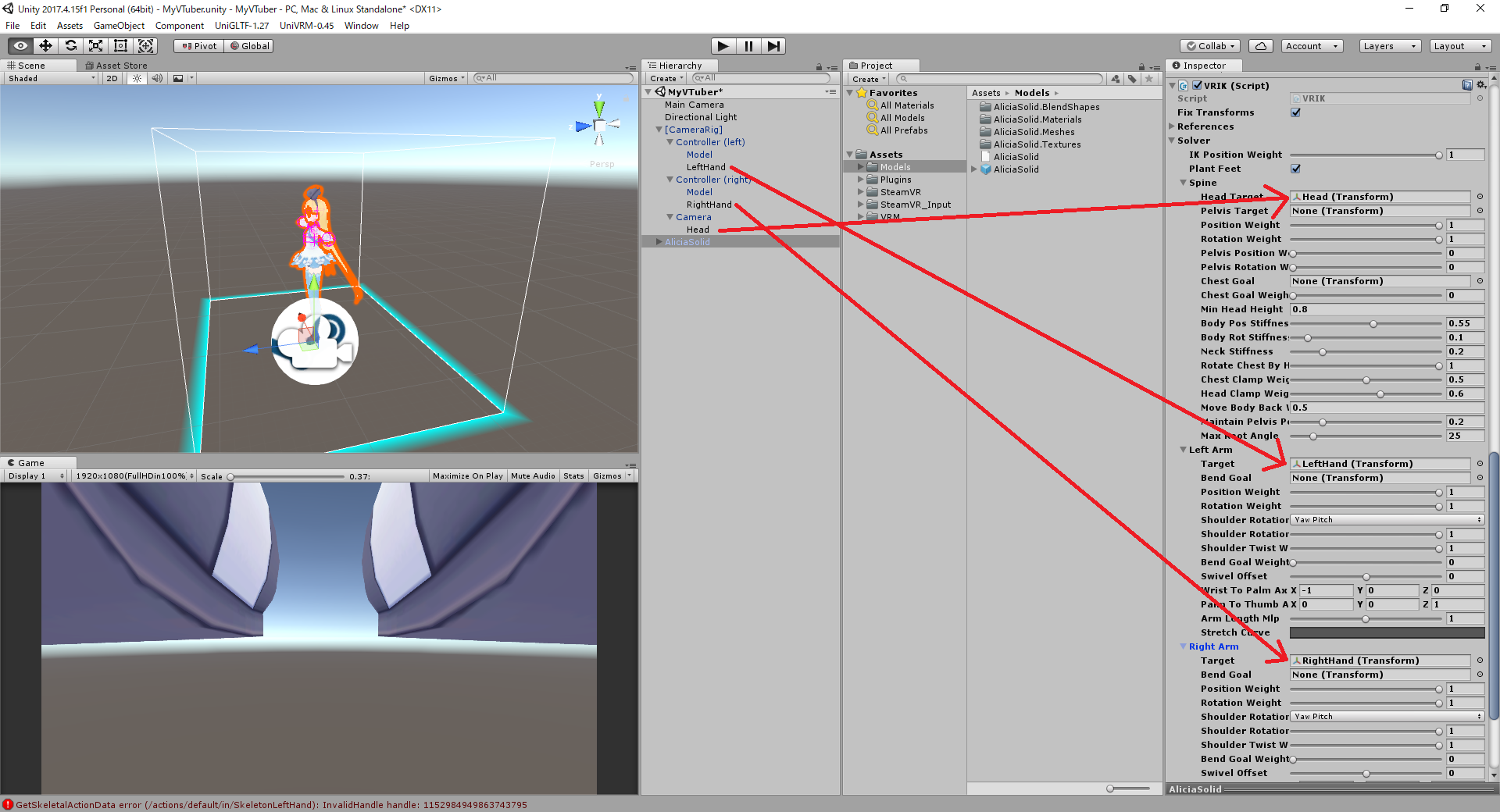Click the cloud services icon
Image resolution: width=1500 pixels, height=812 pixels.
1260,45
